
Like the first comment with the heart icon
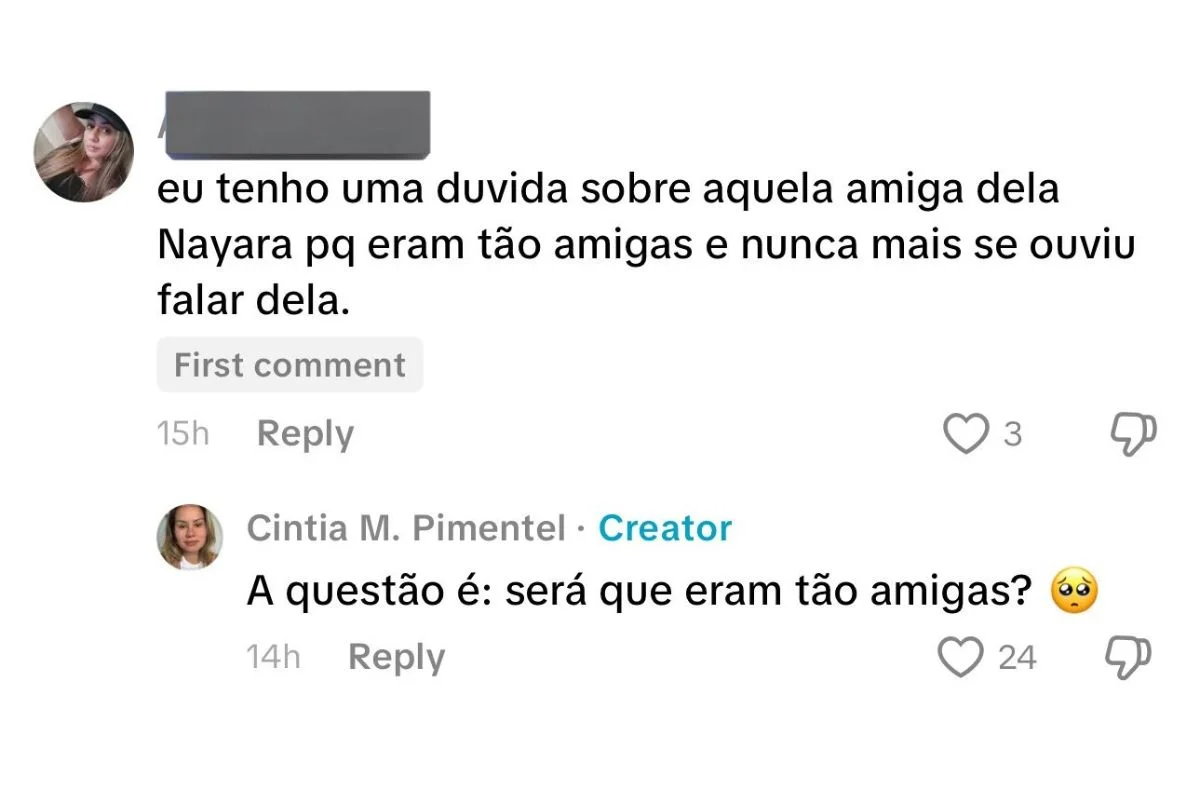(966, 434)
